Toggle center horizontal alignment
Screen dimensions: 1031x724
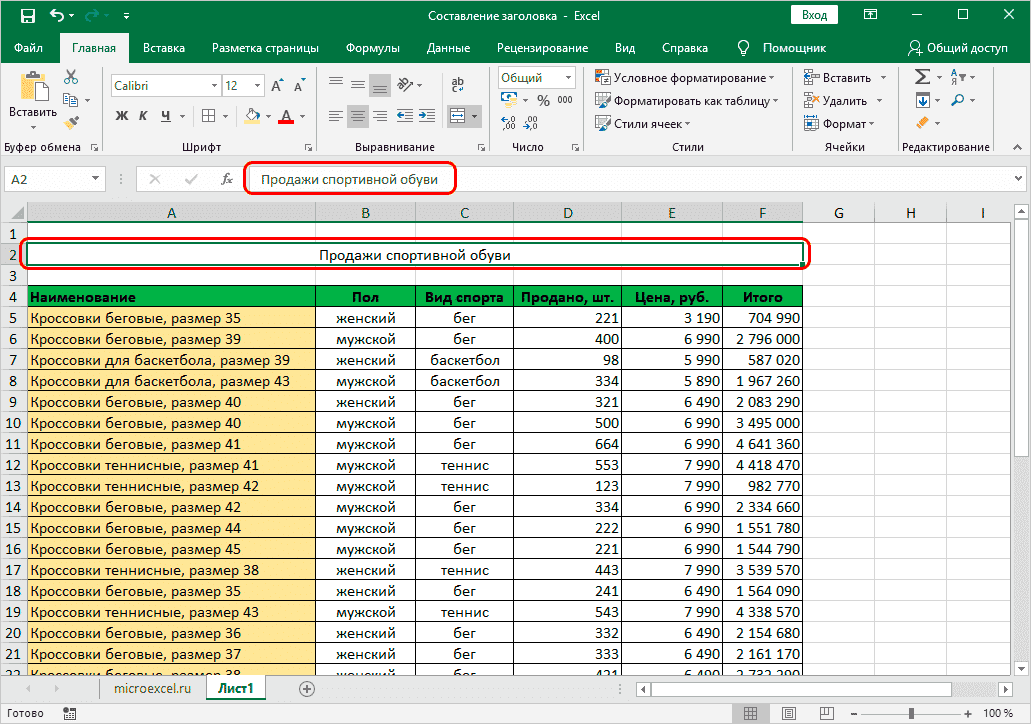point(357,116)
